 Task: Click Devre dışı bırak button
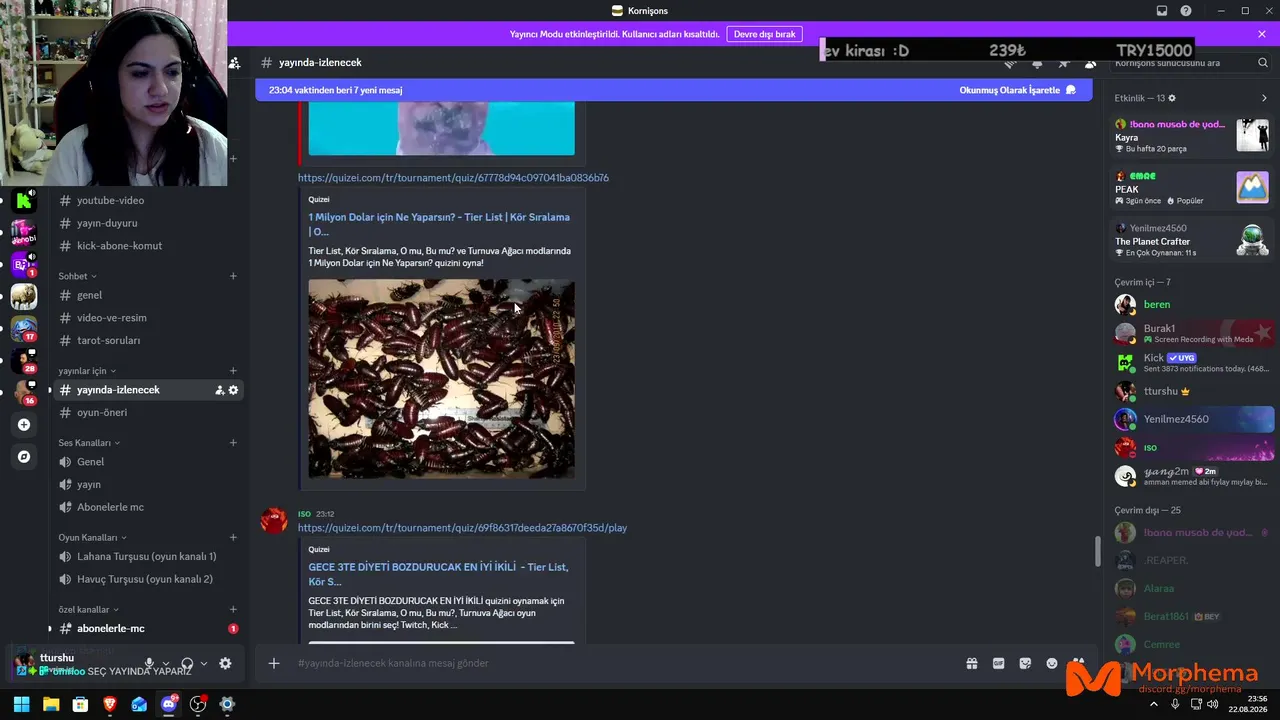765,34
